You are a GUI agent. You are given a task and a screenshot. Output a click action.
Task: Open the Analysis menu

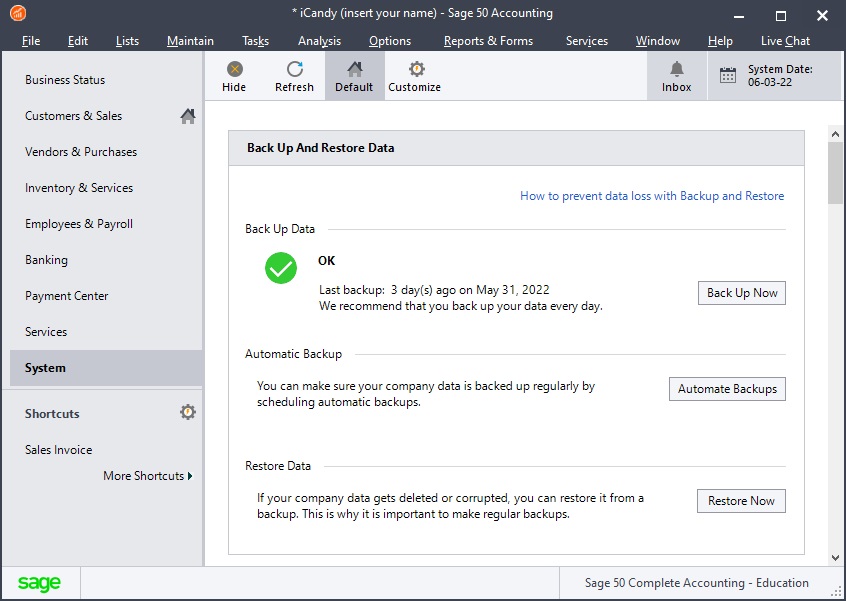pos(319,41)
